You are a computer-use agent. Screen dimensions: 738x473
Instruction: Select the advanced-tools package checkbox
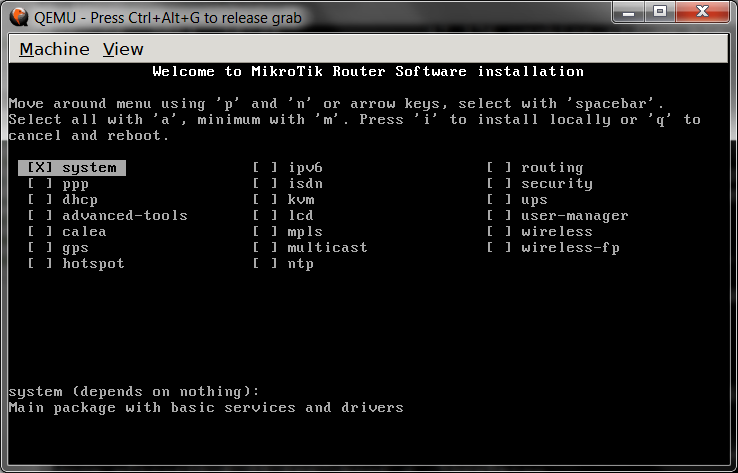point(40,216)
